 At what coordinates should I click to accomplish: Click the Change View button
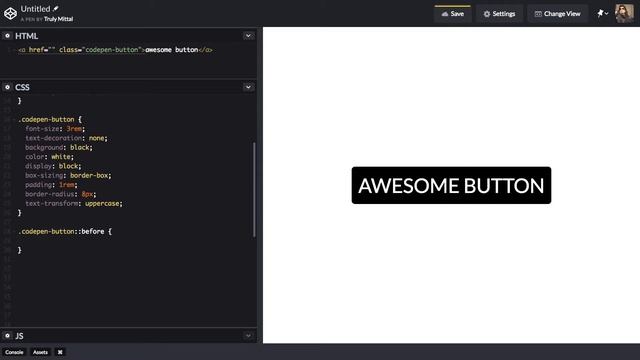(557, 14)
